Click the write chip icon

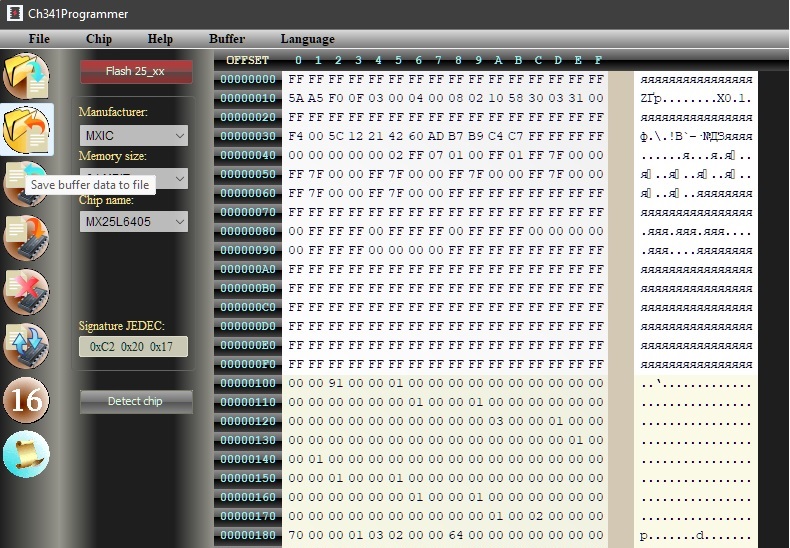pos(27,238)
